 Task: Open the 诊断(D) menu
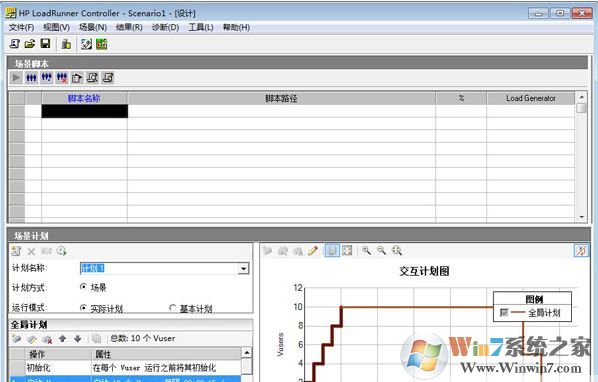click(x=165, y=27)
